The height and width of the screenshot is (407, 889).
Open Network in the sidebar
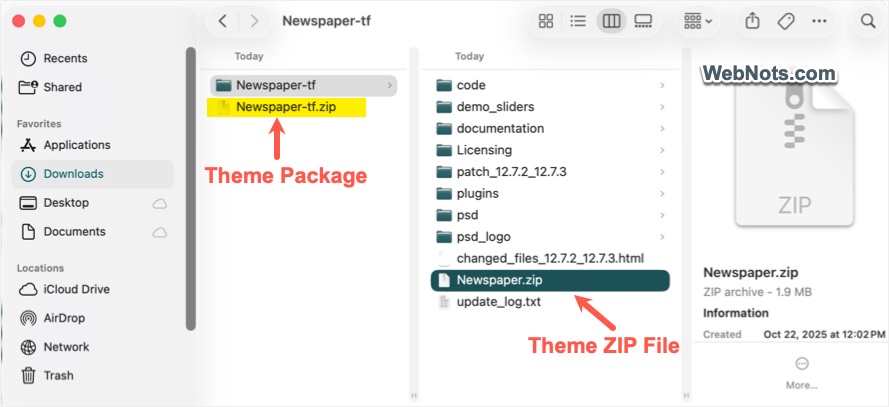coord(93,347)
